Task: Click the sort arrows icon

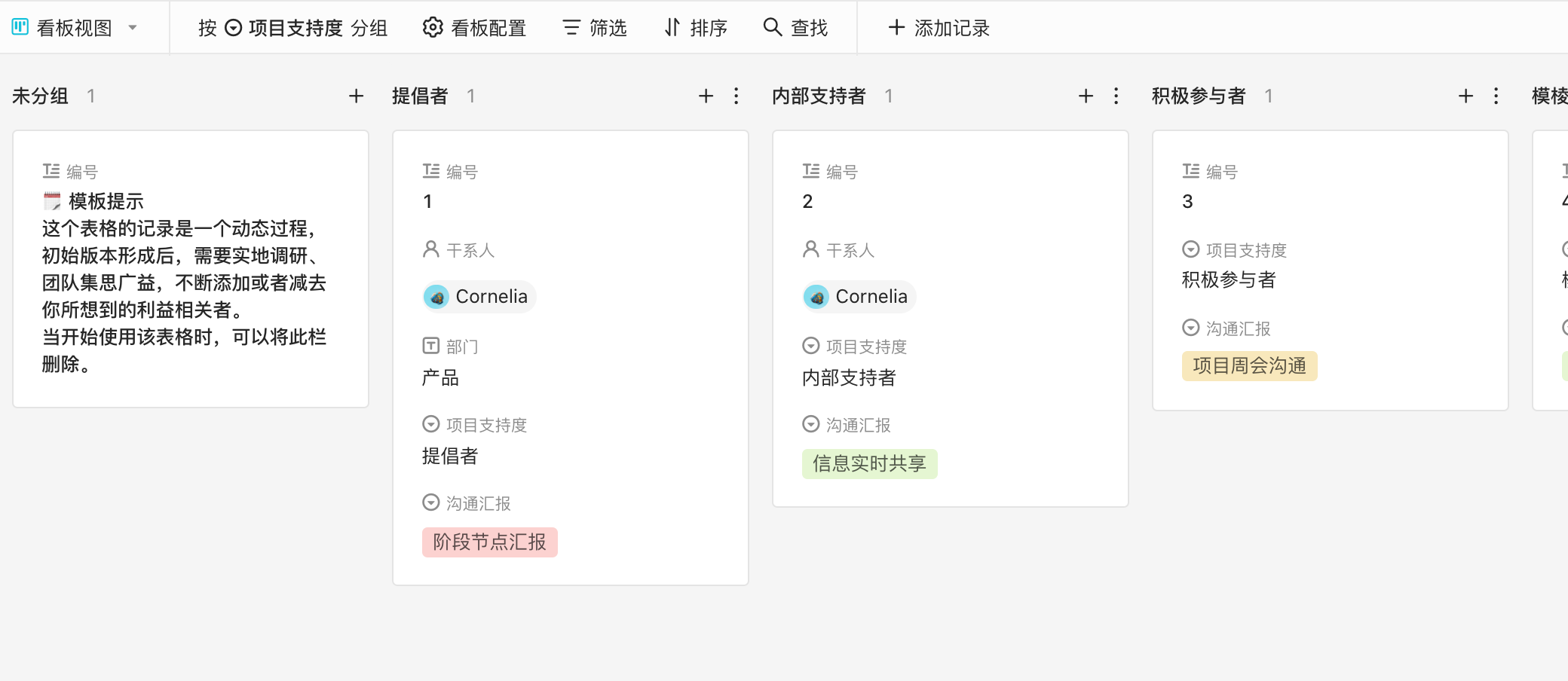Action: pyautogui.click(x=672, y=28)
